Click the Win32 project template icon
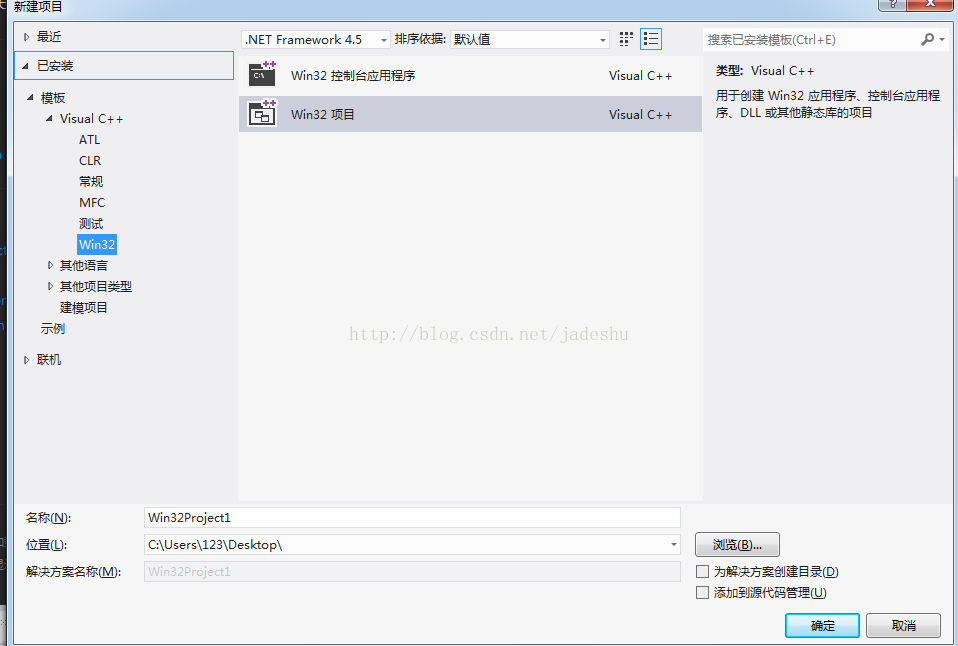The height and width of the screenshot is (646, 958). coord(263,113)
